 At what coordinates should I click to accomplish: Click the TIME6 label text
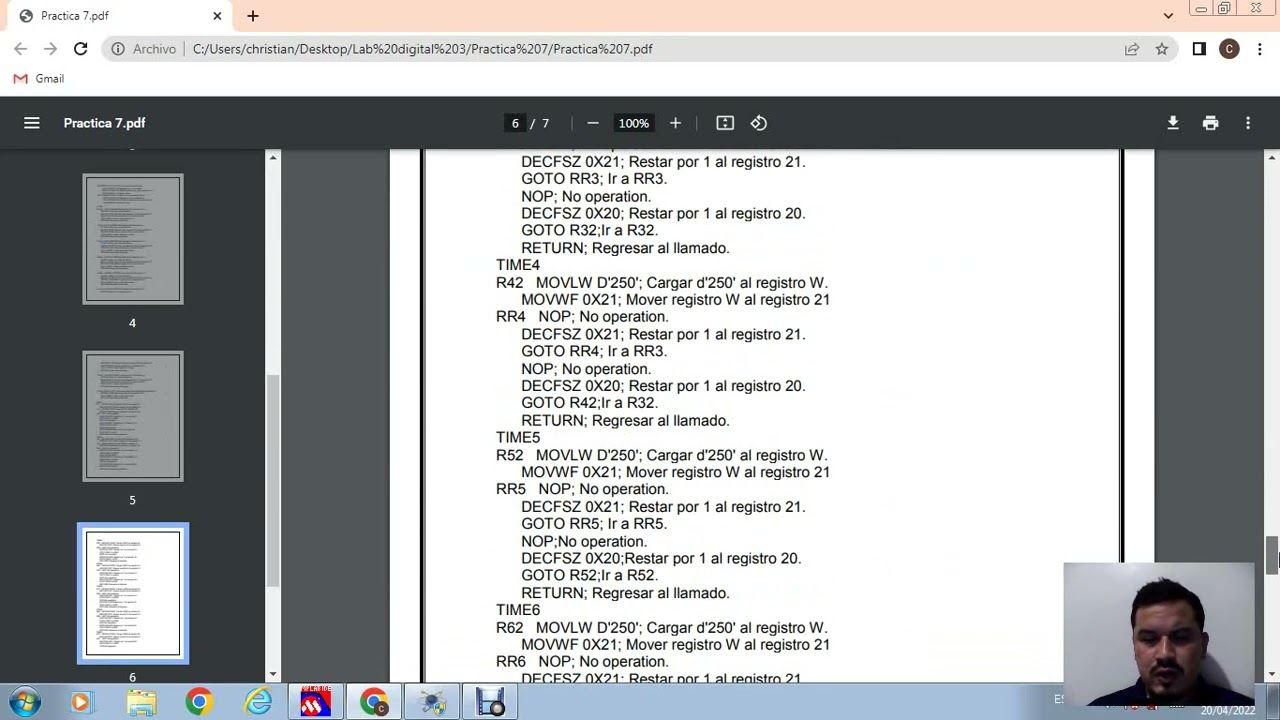click(517, 610)
